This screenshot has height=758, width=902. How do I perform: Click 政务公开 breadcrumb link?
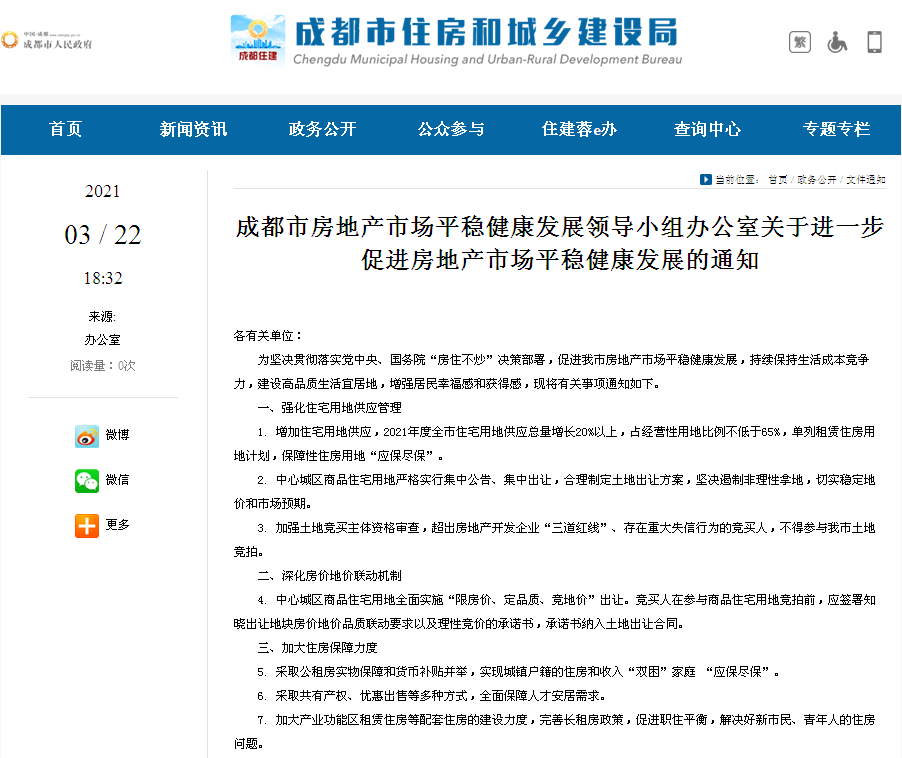pos(817,180)
